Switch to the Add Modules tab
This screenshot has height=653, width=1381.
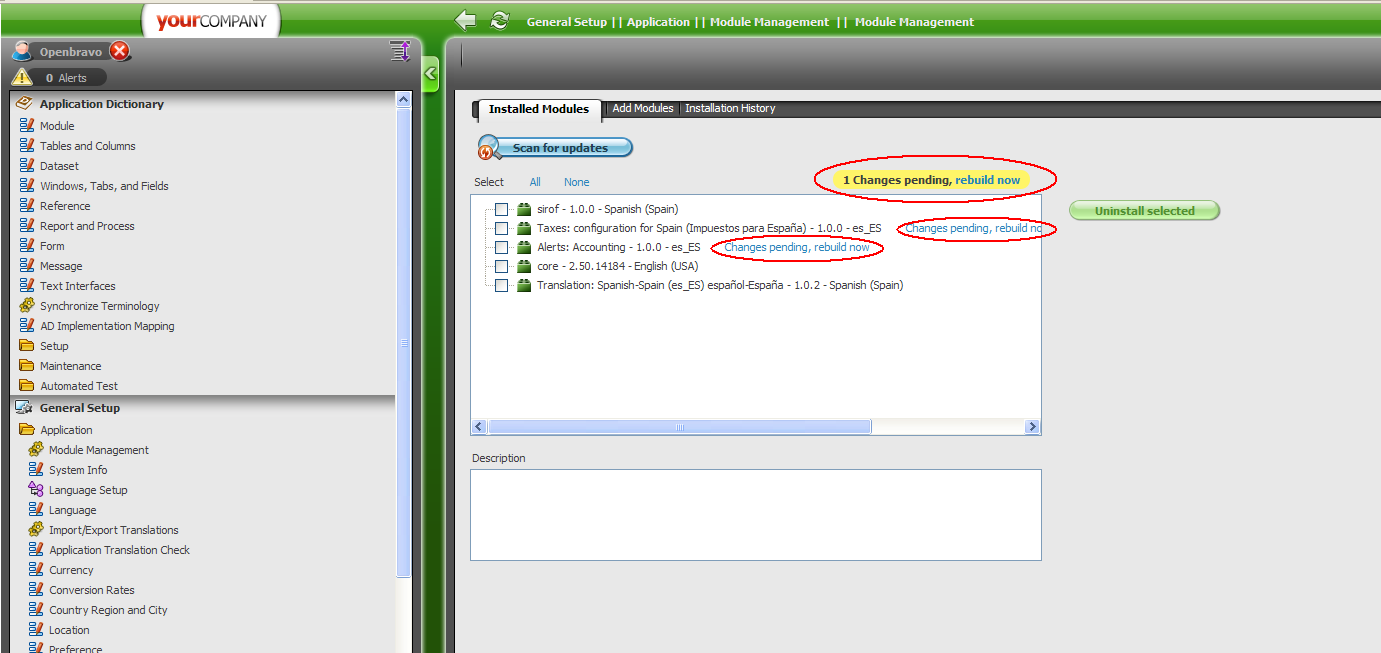(x=643, y=108)
